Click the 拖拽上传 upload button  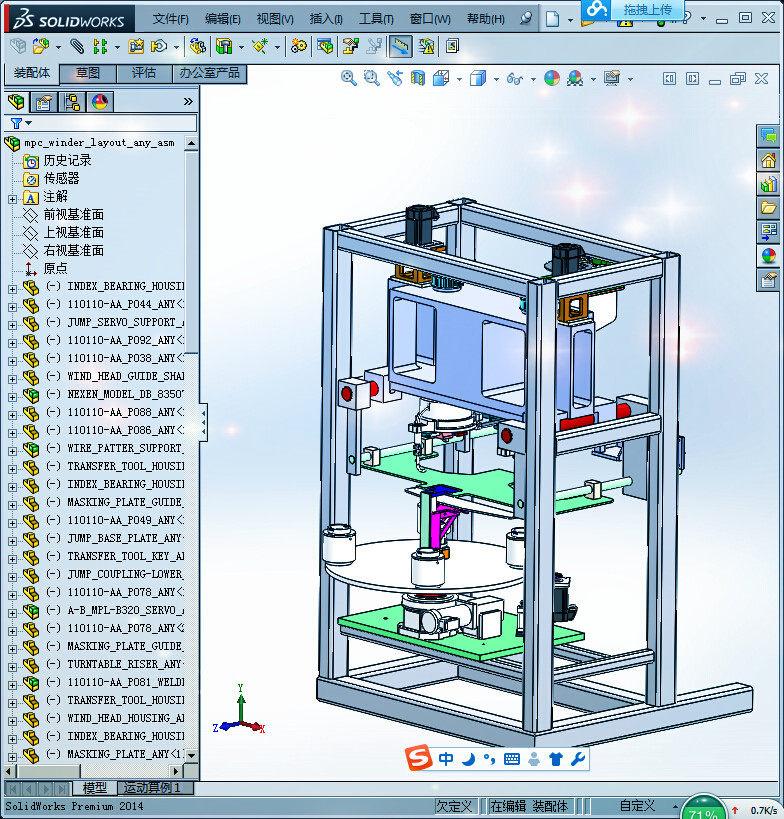(x=633, y=9)
